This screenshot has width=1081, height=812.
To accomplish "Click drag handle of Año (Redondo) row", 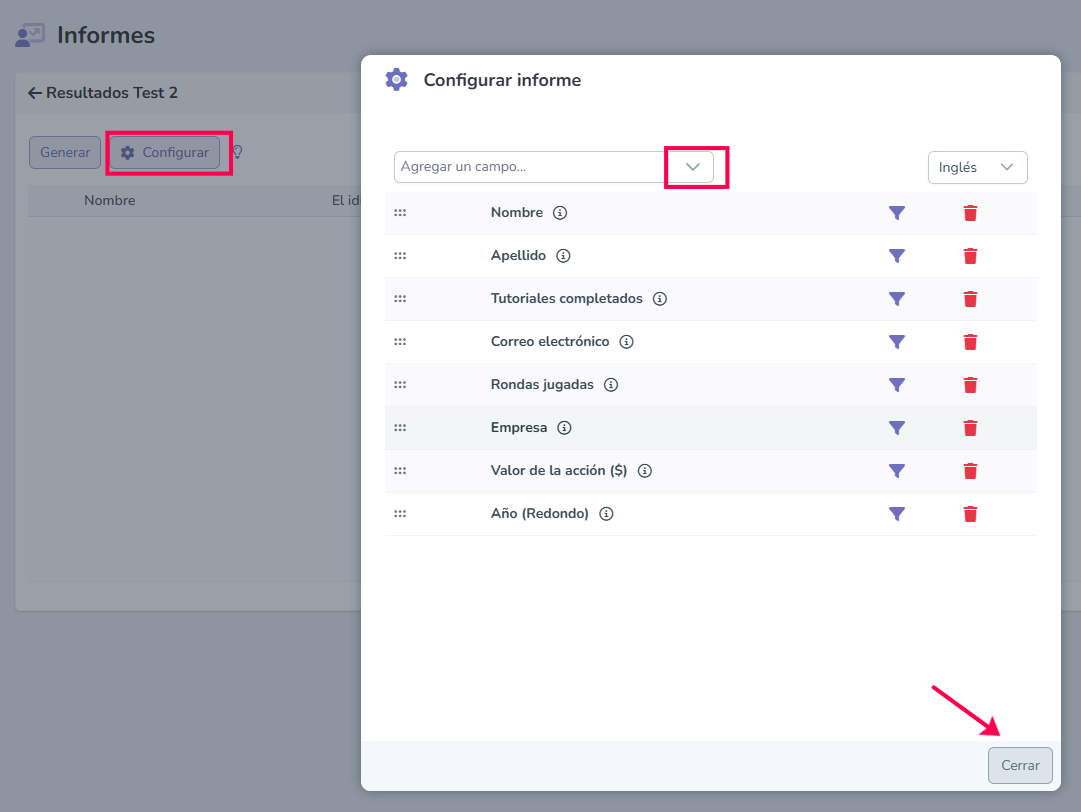I will coord(400,514).
